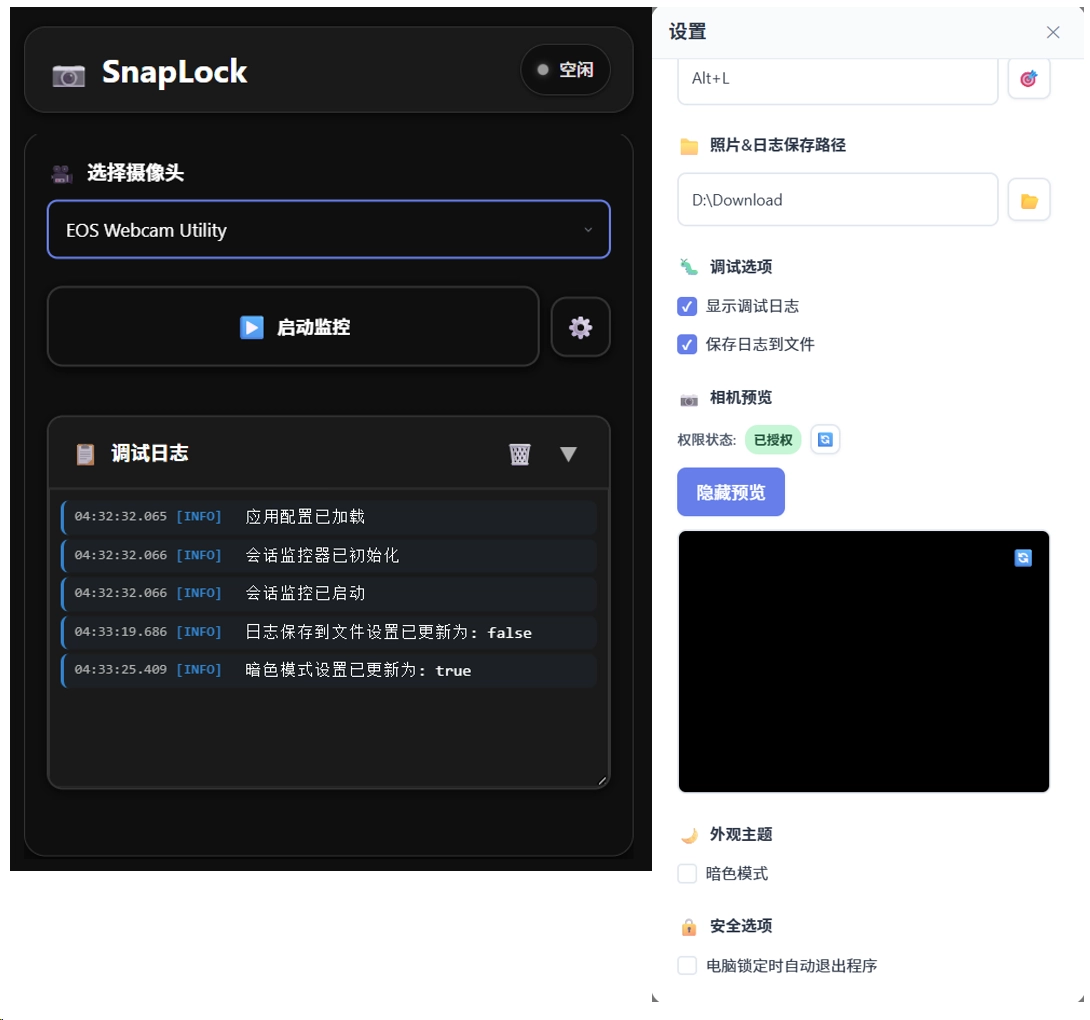Click the camera preview black area
1090x1020 pixels.
863,661
